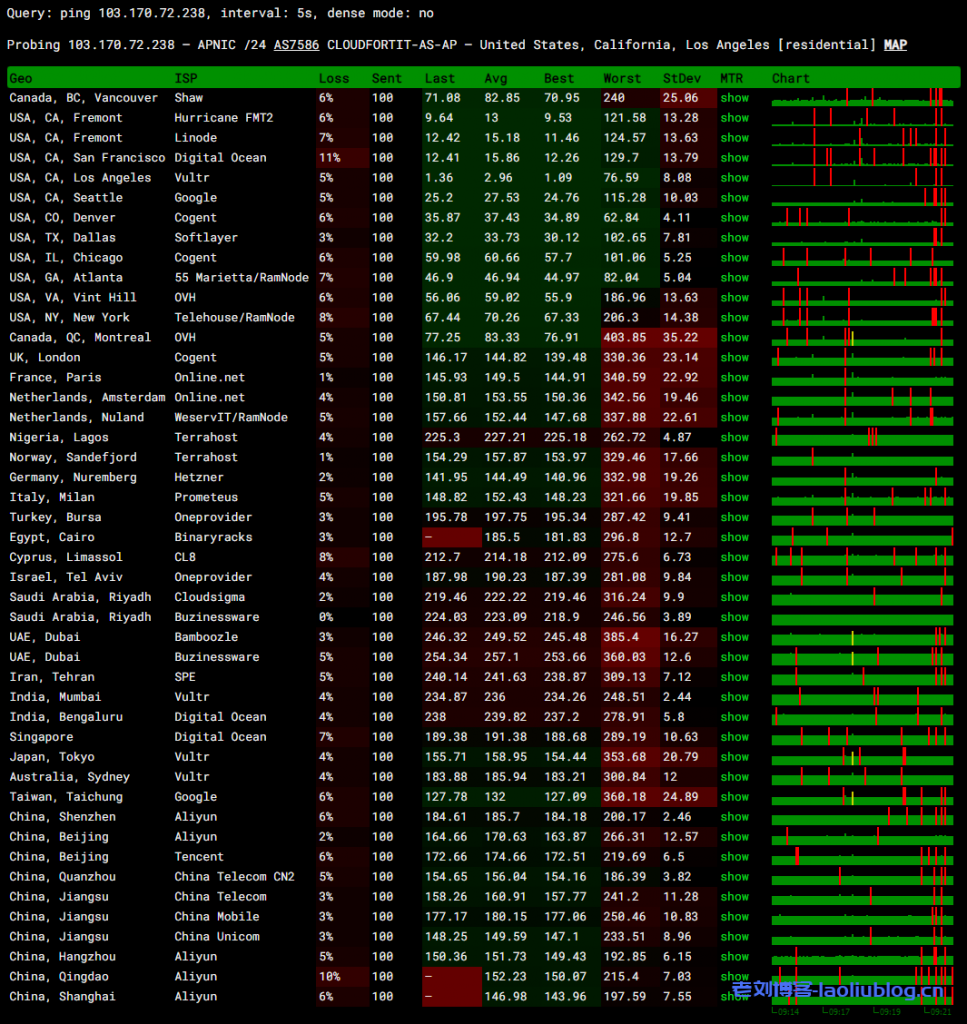The height and width of the screenshot is (1024, 967).
Task: Show MTR for Los Angeles Vultr row
Action: click(734, 178)
